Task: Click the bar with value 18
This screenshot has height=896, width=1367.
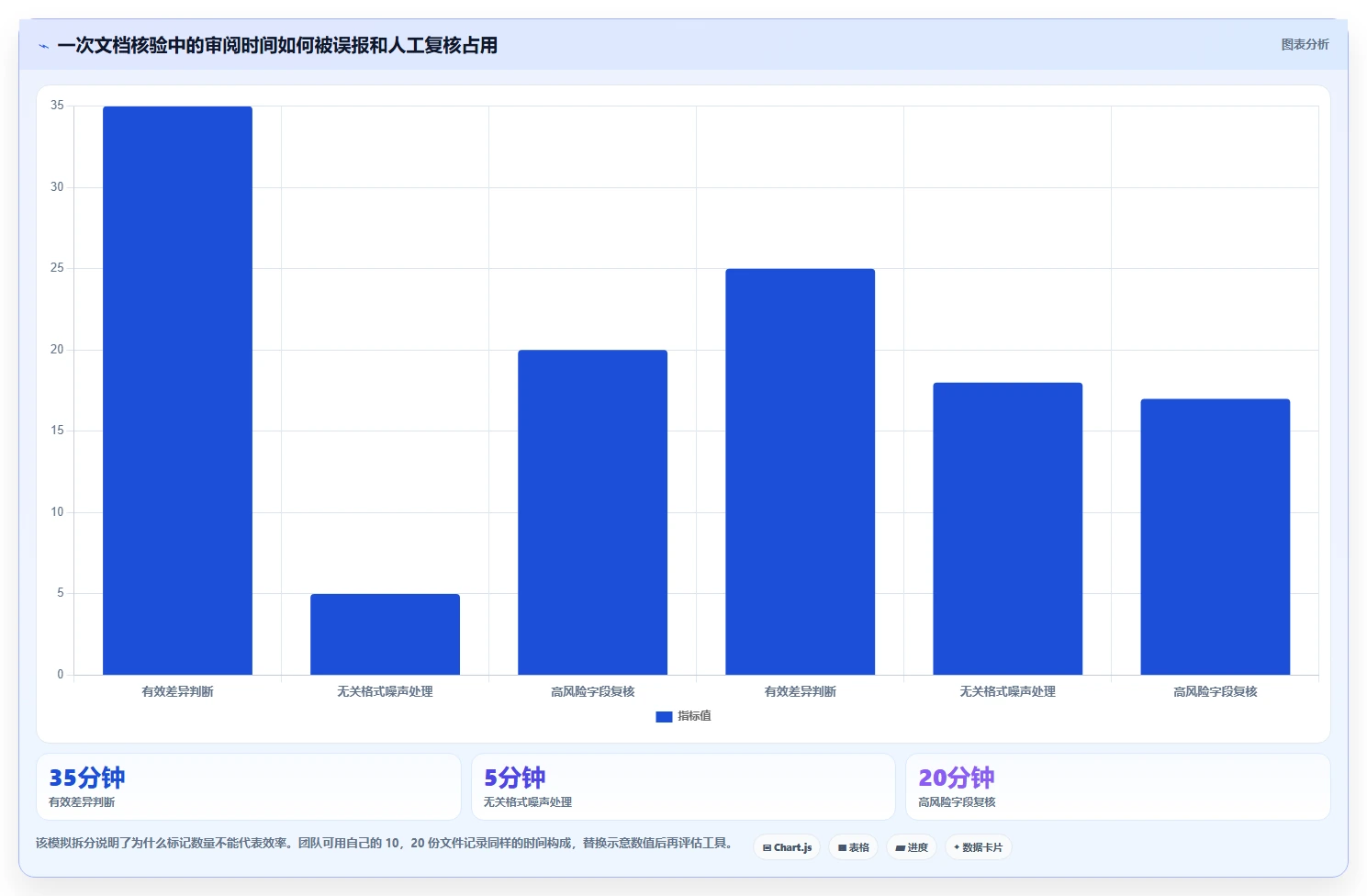Action: (1007, 529)
